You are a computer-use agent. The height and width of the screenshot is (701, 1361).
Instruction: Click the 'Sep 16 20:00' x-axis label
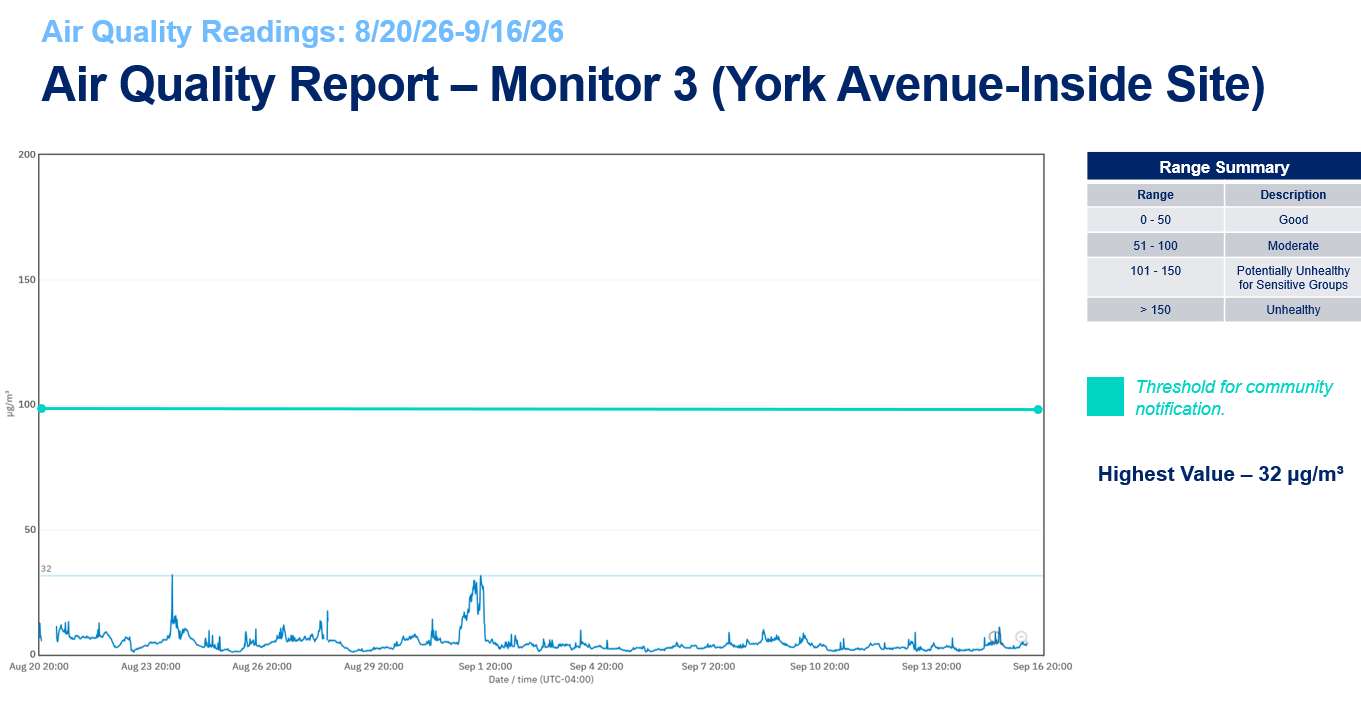pyautogui.click(x=1042, y=666)
